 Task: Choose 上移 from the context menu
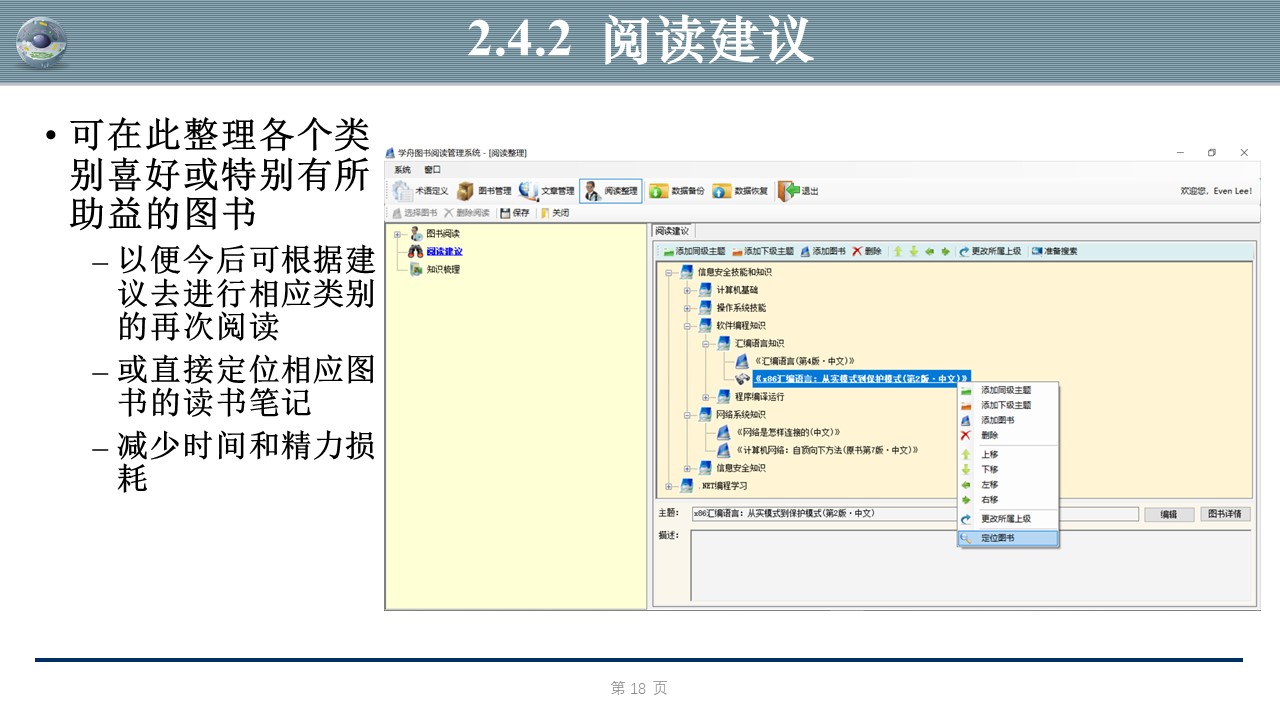1006,454
